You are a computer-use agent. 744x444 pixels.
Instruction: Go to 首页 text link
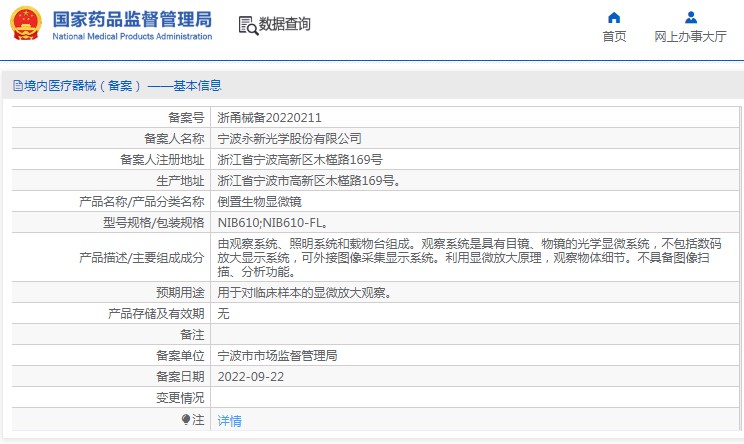(614, 37)
